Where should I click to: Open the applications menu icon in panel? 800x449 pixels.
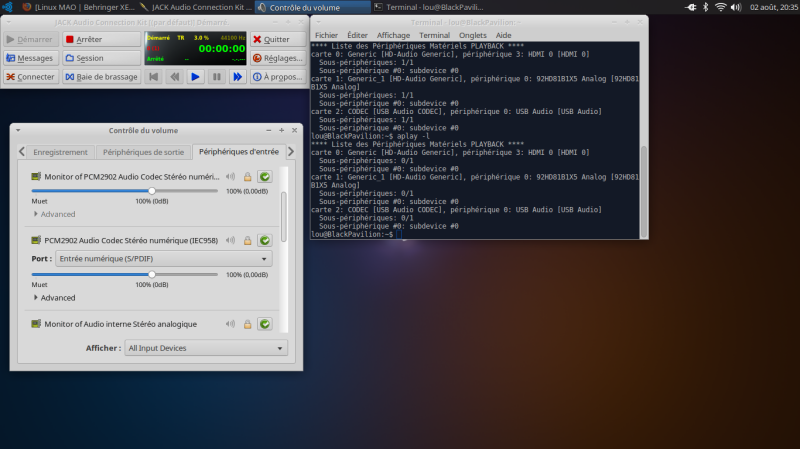click(x=7, y=7)
